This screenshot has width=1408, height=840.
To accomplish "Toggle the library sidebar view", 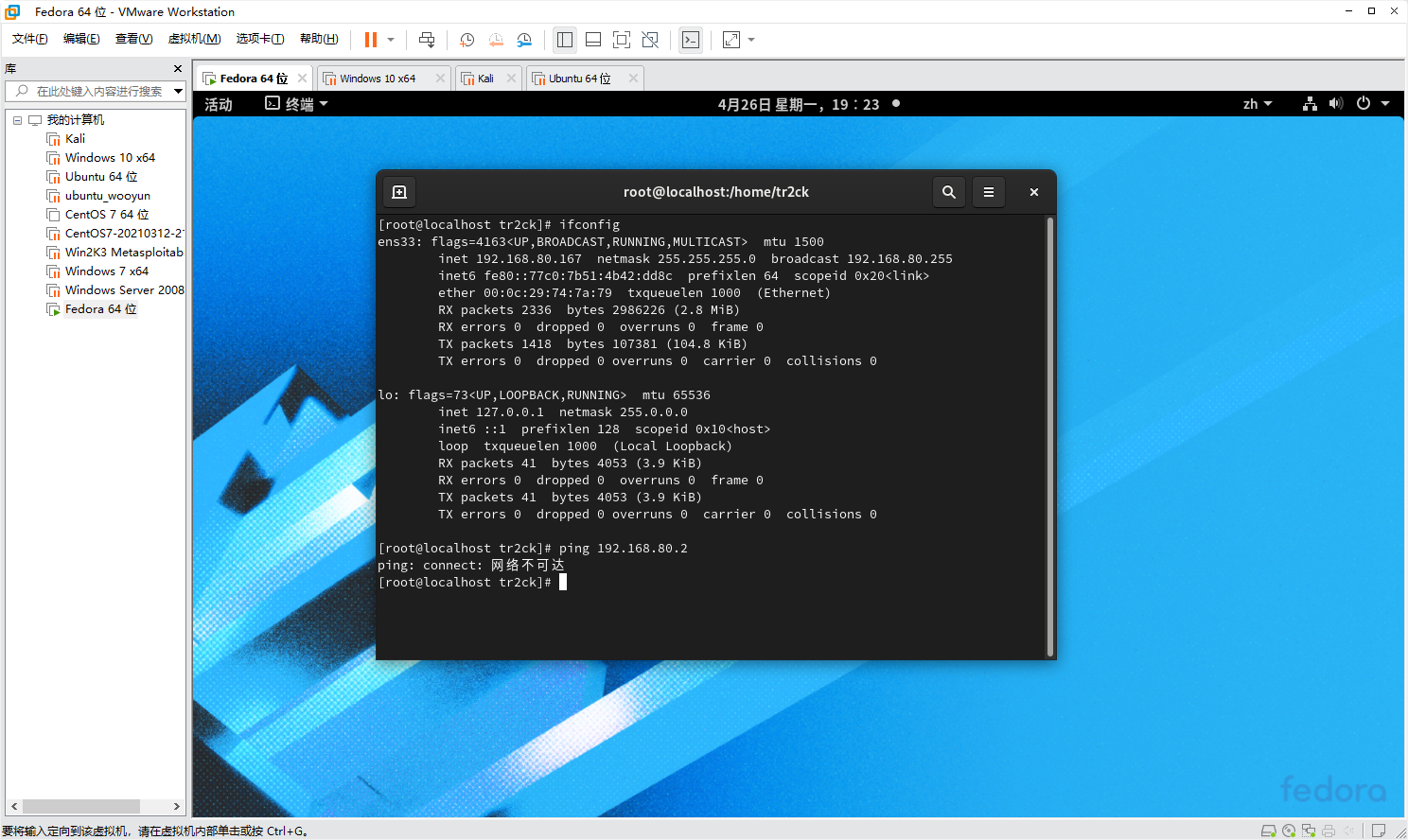I will 565,40.
